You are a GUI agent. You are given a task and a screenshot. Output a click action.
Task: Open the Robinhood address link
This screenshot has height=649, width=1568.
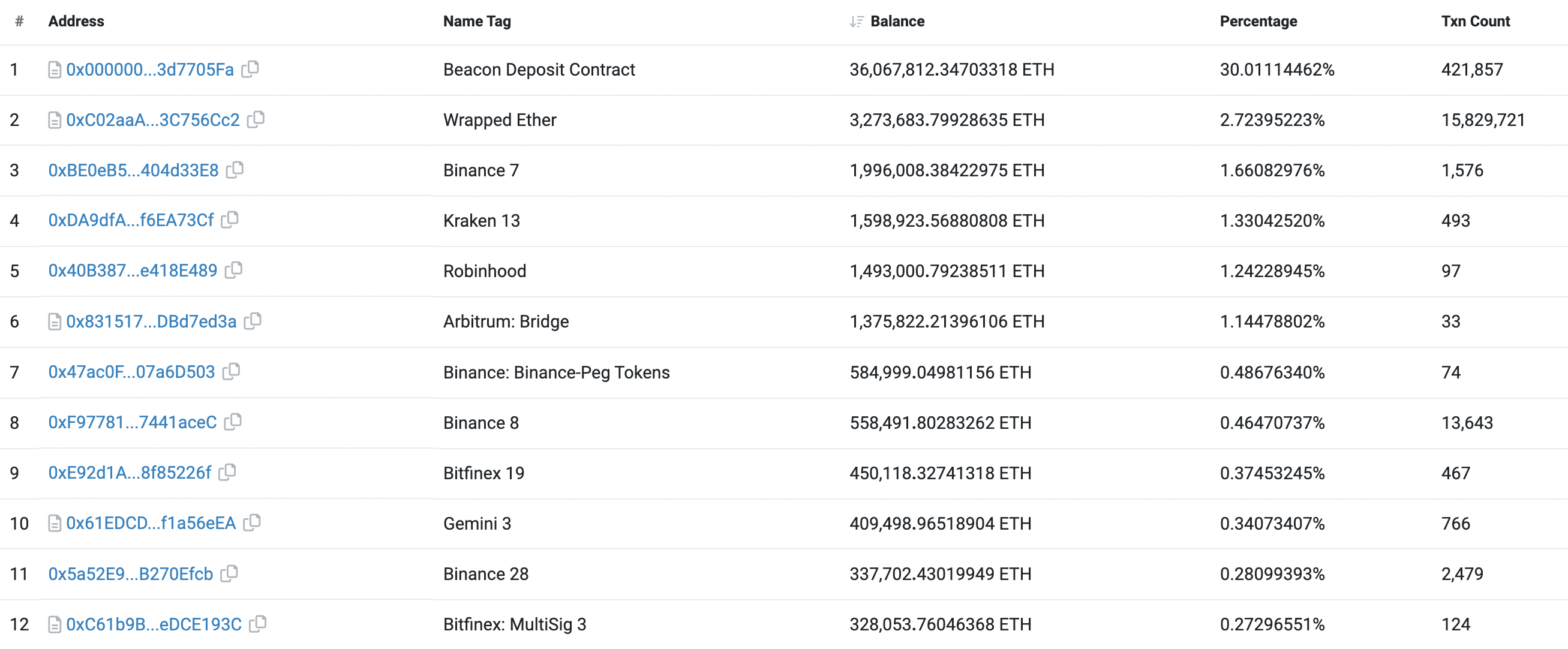(133, 271)
